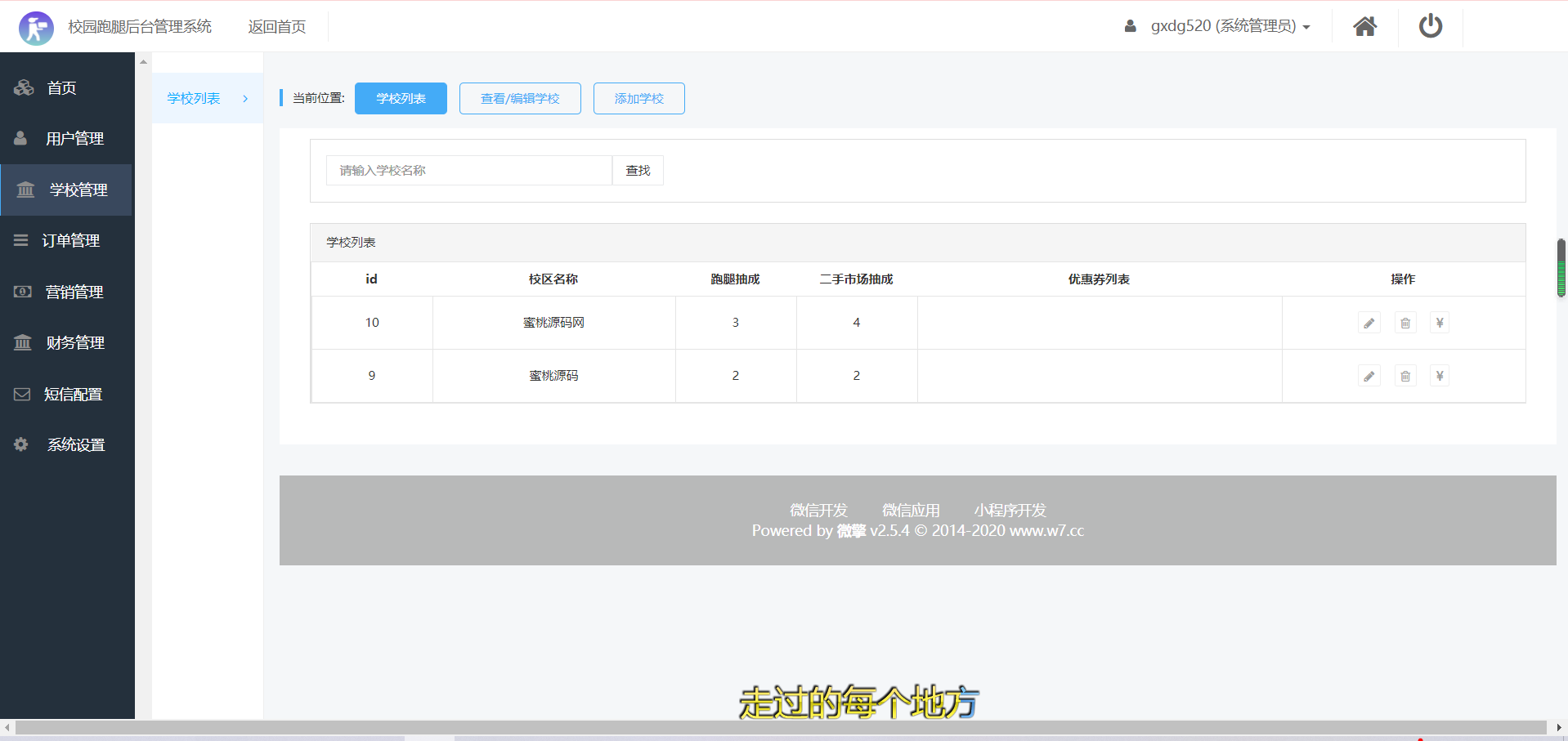Image resolution: width=1568 pixels, height=741 pixels.
Task: Click the app logo in header
Action: pyautogui.click(x=36, y=28)
